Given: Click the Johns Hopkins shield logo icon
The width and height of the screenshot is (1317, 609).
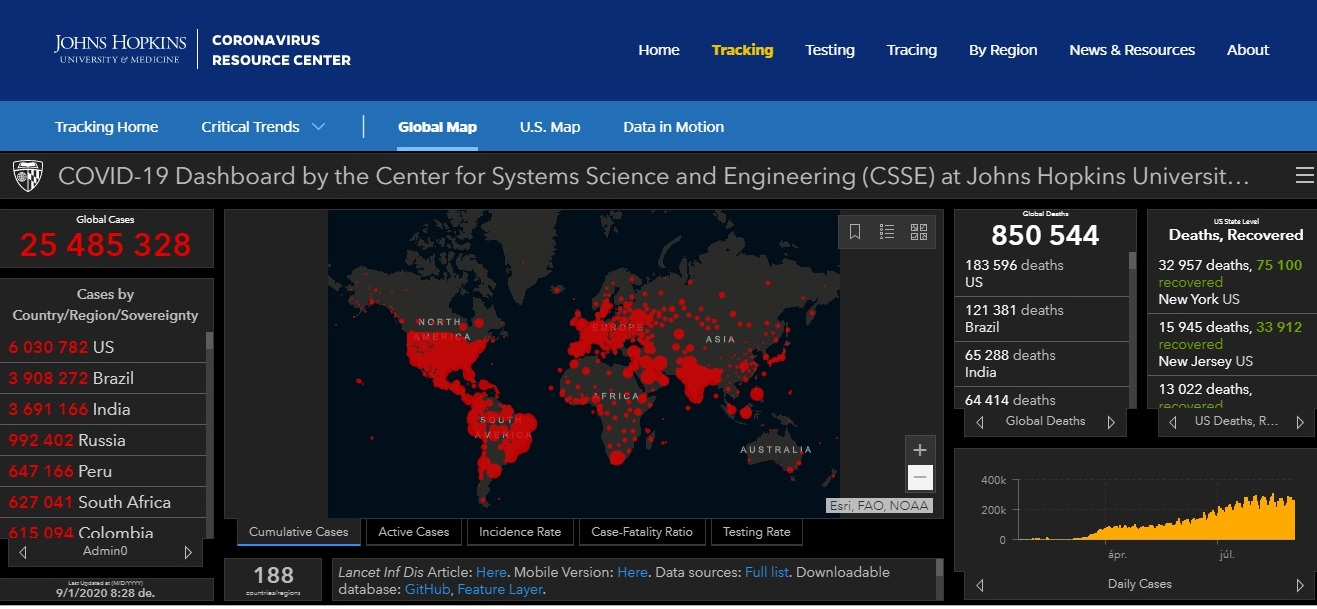Looking at the screenshot, I should [x=27, y=176].
